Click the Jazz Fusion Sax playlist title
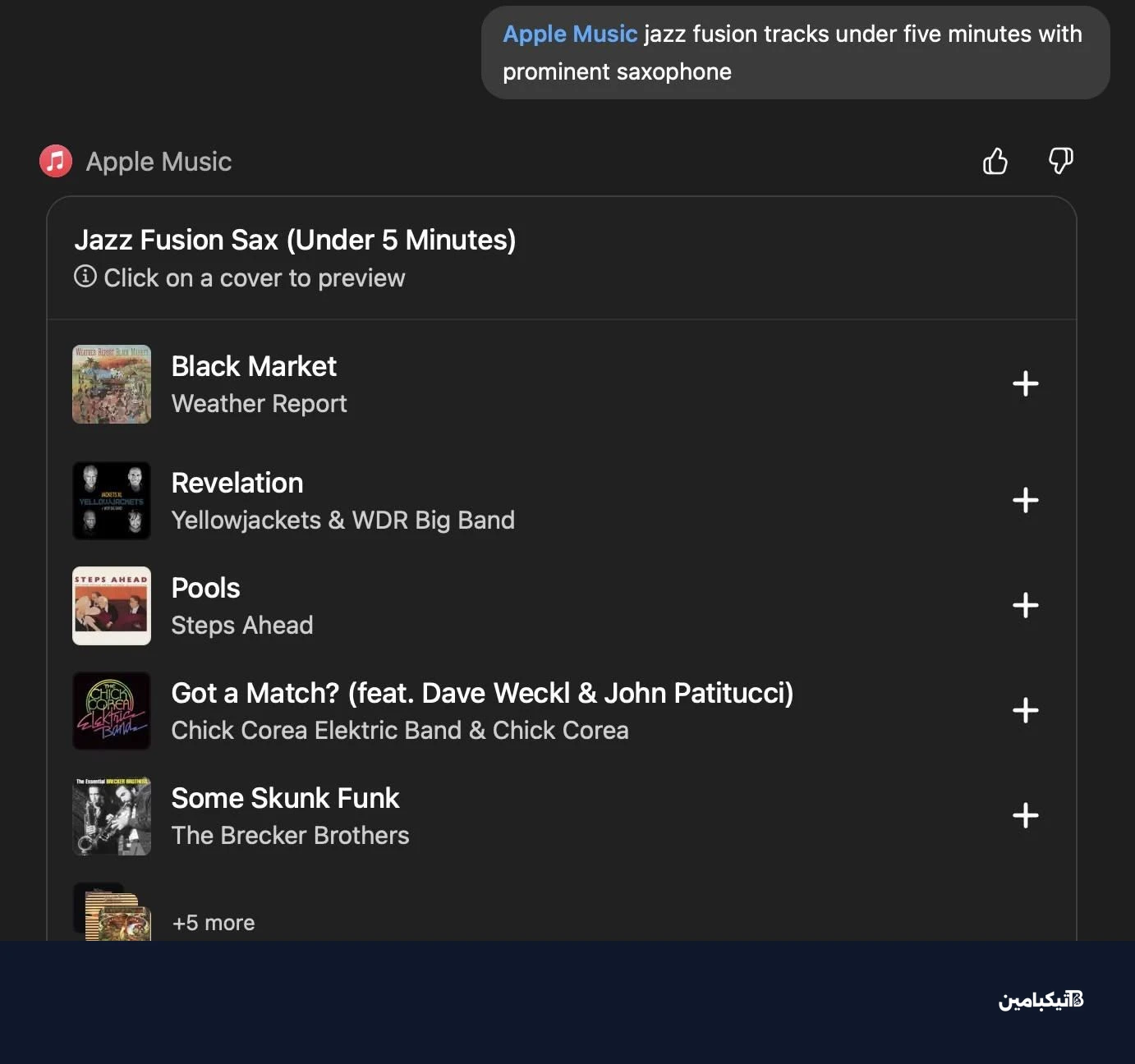 296,240
